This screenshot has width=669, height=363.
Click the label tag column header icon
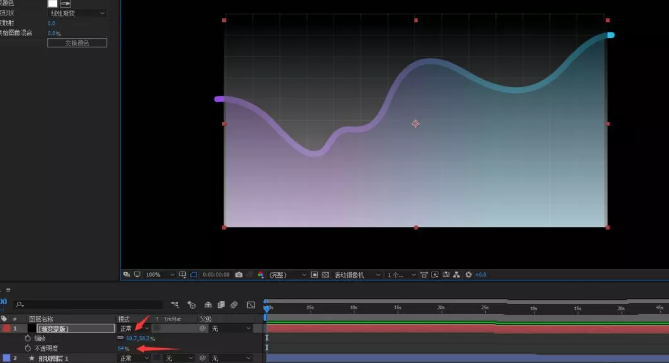click(4, 319)
